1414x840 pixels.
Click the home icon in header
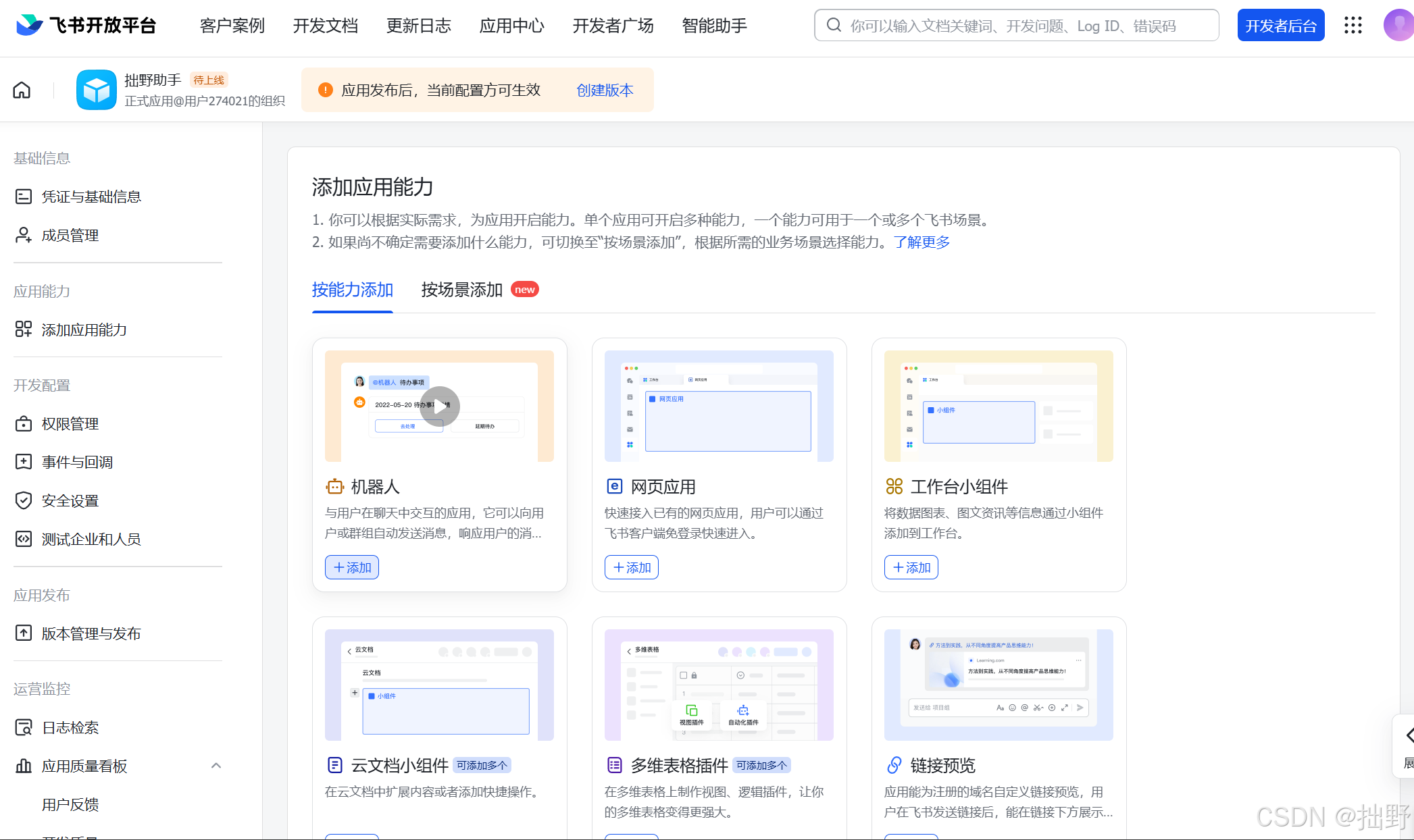click(x=22, y=90)
